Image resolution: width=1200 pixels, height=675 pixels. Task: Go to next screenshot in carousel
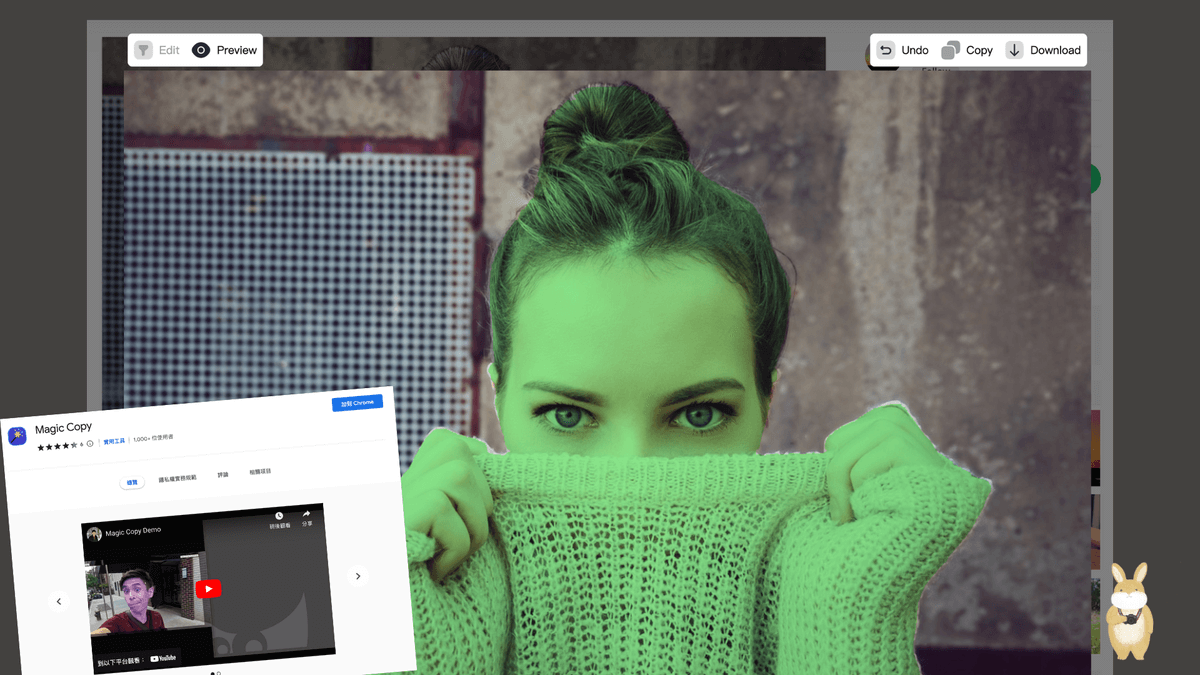click(x=358, y=576)
